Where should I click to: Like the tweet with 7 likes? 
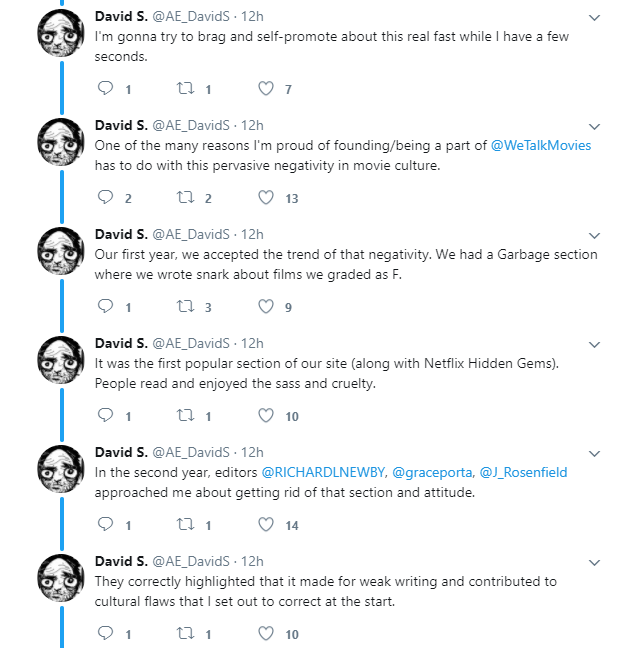pos(266,88)
